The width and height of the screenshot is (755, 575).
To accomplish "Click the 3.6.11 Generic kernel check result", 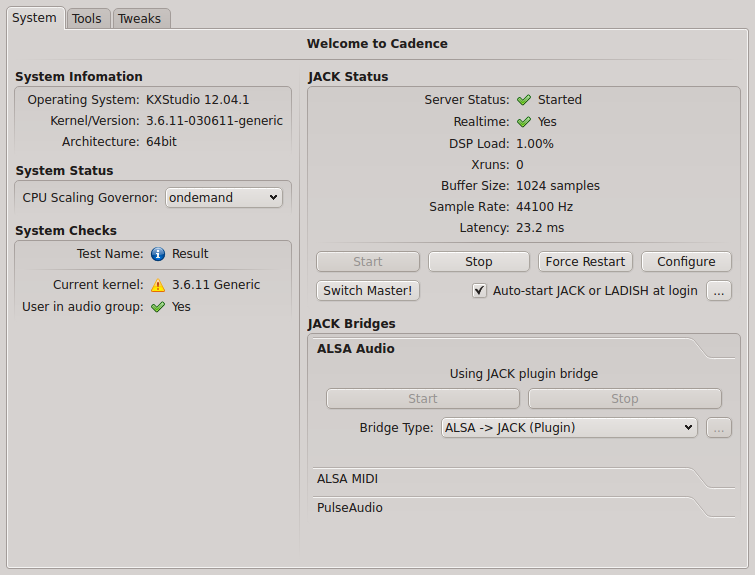I will pos(216,285).
